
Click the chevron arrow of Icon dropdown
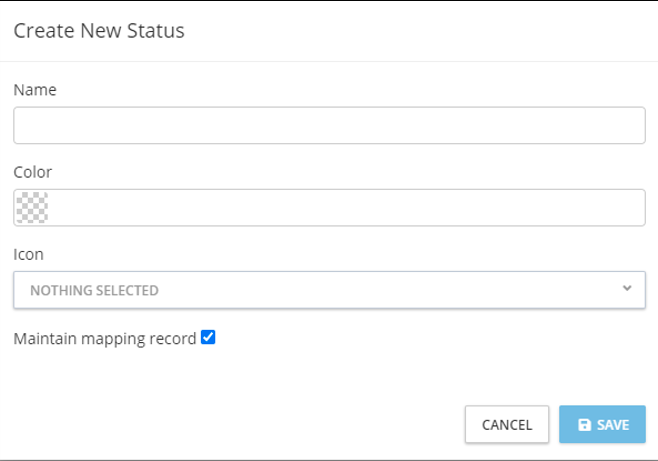click(627, 289)
